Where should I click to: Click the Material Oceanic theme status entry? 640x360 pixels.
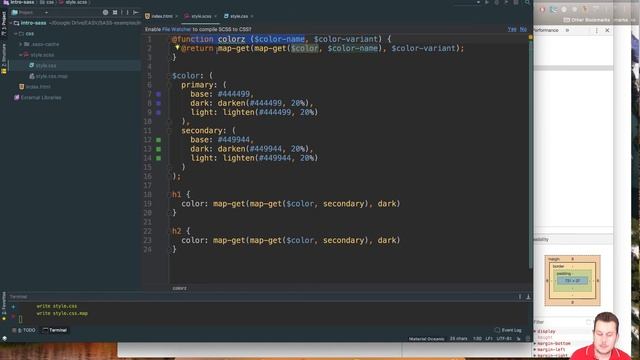[x=427, y=339]
